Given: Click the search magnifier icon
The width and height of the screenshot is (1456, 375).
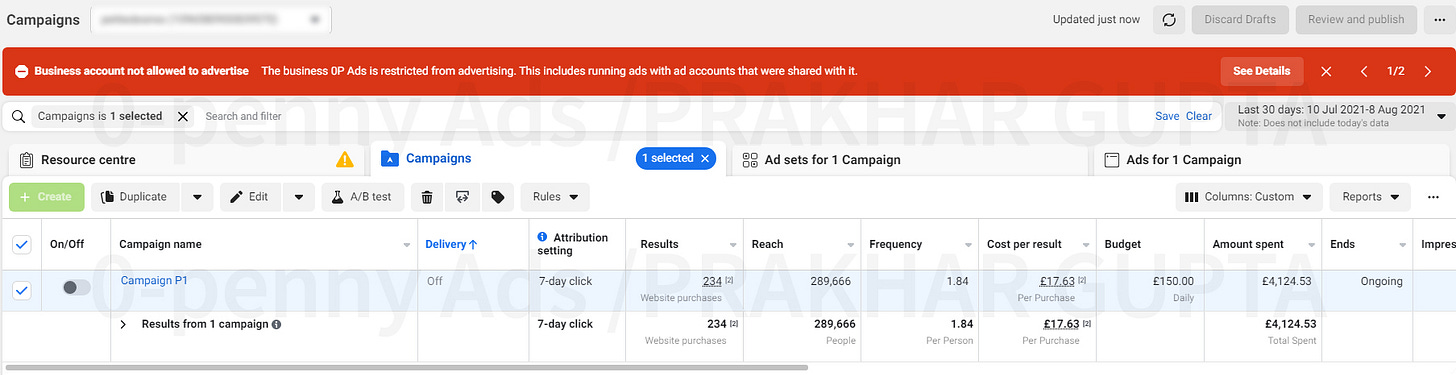Looking at the screenshot, I should (18, 116).
